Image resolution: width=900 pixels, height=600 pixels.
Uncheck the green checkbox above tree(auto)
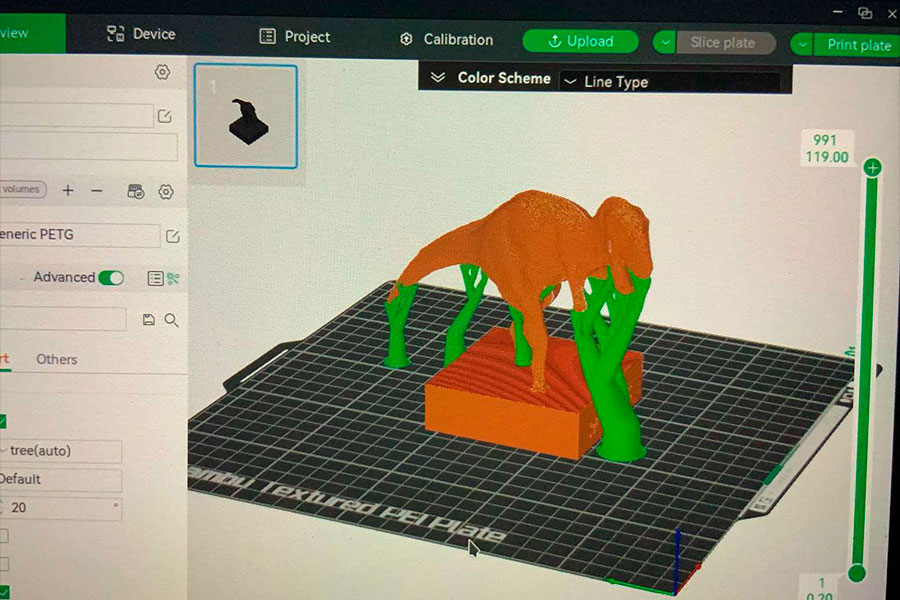click(x=3, y=421)
